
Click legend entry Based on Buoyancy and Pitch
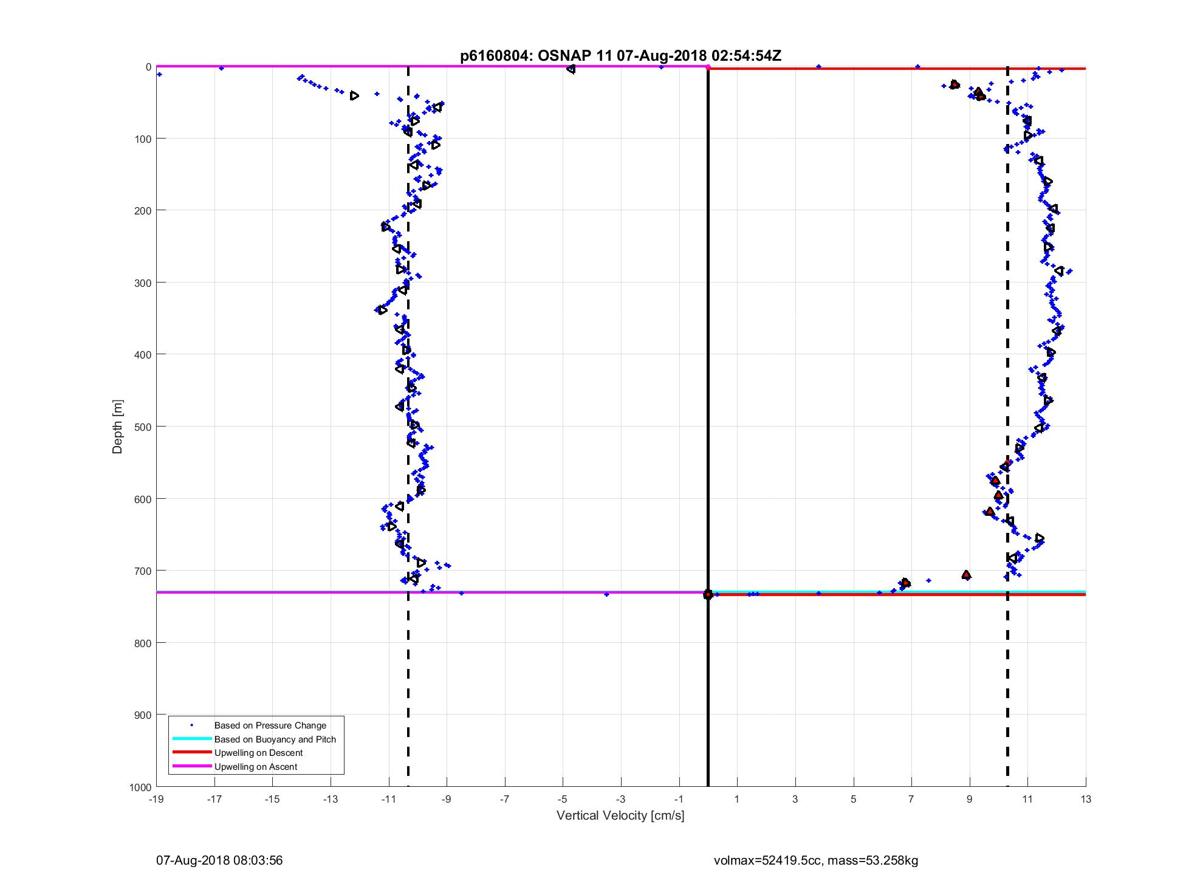click(275, 739)
